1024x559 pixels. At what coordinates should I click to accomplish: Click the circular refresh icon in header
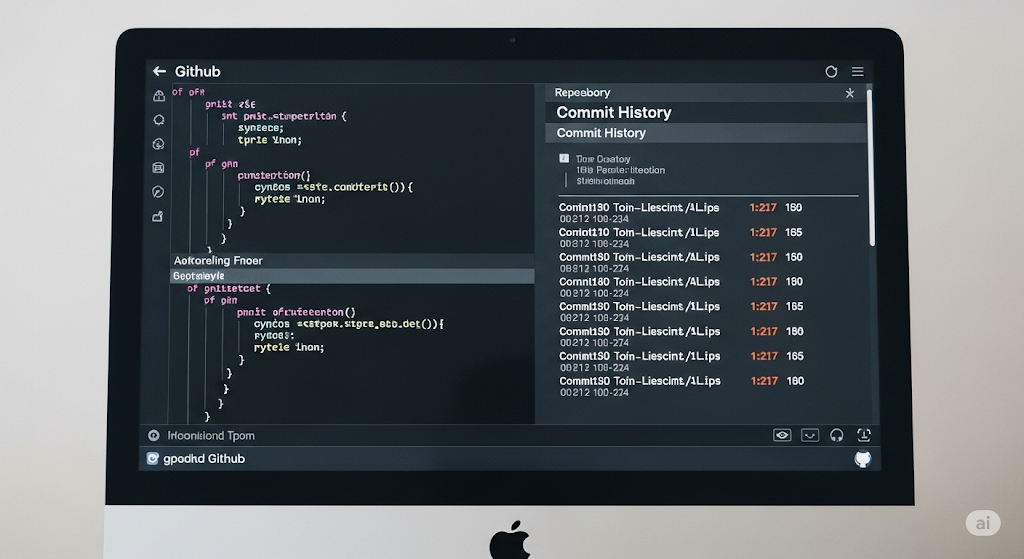tap(831, 72)
